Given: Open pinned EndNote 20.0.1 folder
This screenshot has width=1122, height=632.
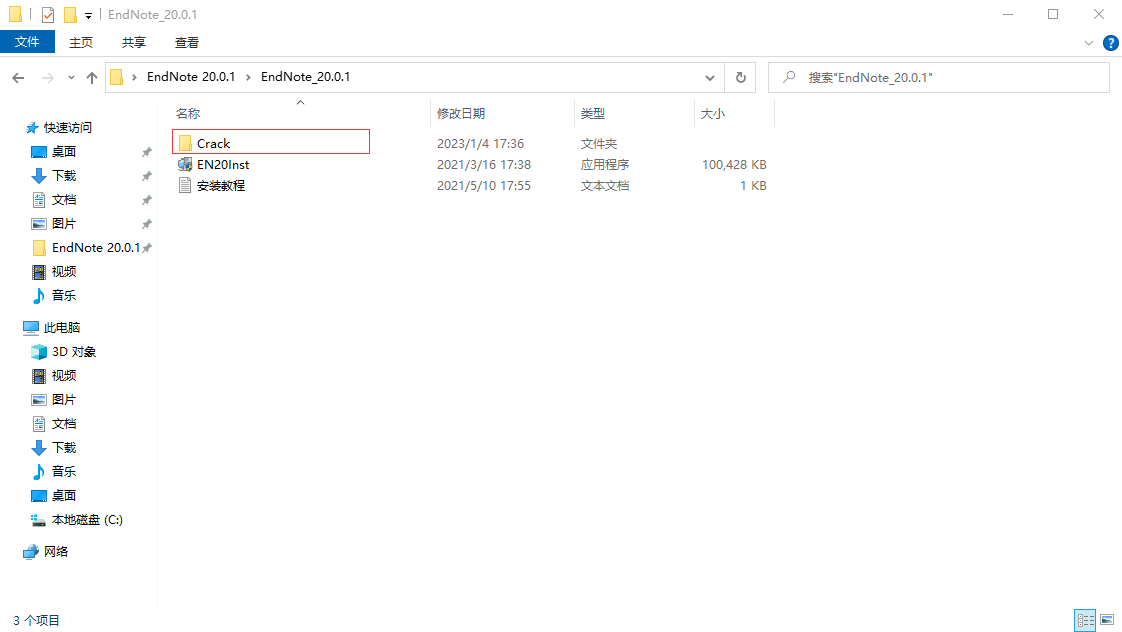Looking at the screenshot, I should (x=95, y=248).
